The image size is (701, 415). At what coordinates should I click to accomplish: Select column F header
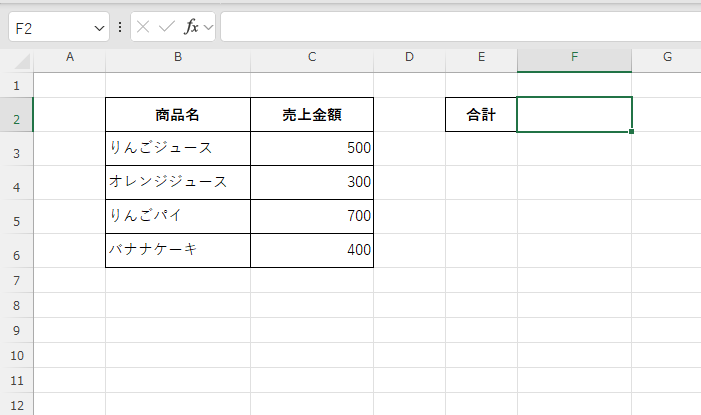pos(574,60)
